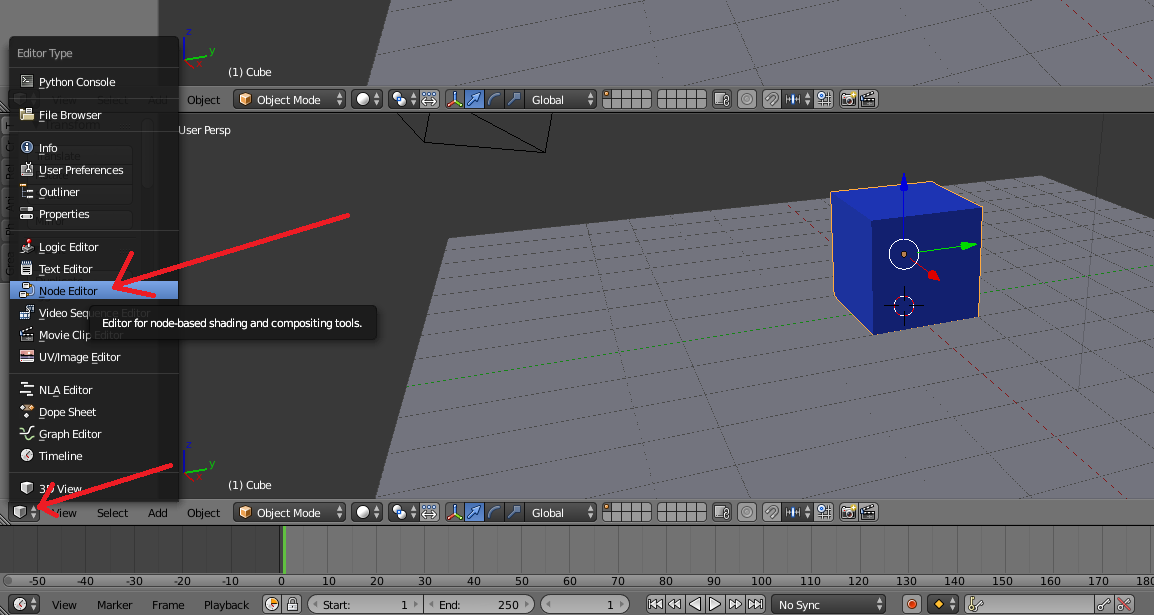This screenshot has height=615, width=1154.
Task: Select User Preferences editor type
Action: click(x=93, y=170)
